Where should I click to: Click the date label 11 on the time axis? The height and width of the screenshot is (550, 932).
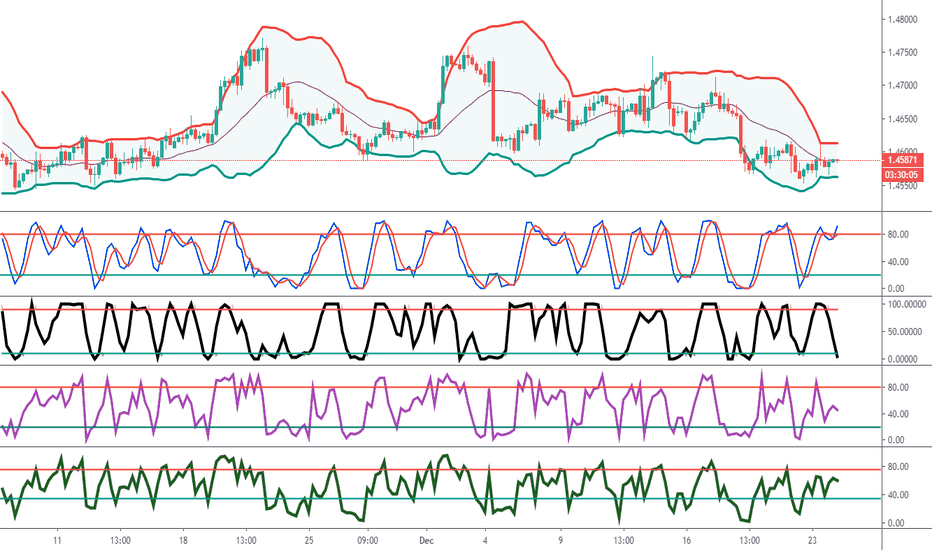click(x=57, y=540)
